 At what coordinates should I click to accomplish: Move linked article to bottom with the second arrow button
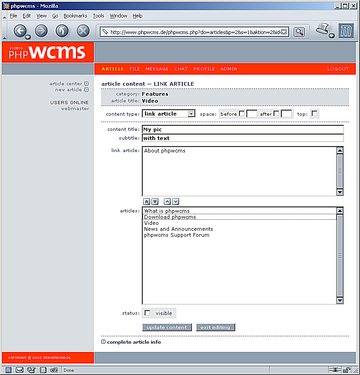pyautogui.click(x=155, y=201)
